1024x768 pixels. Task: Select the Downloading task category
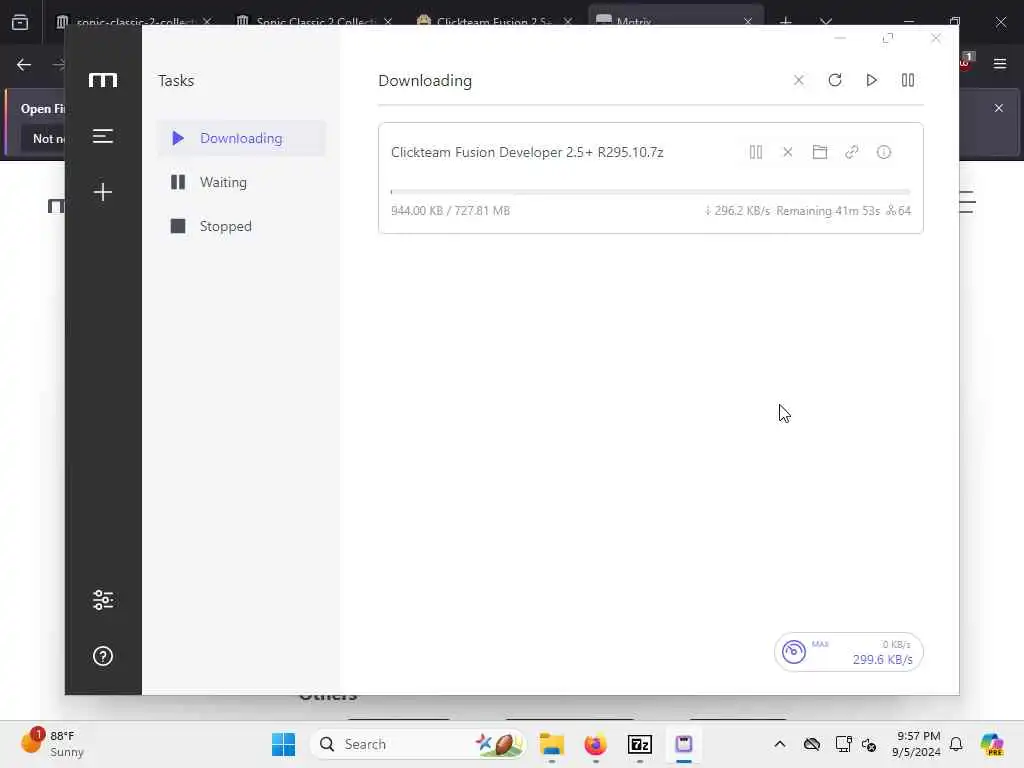tap(241, 138)
